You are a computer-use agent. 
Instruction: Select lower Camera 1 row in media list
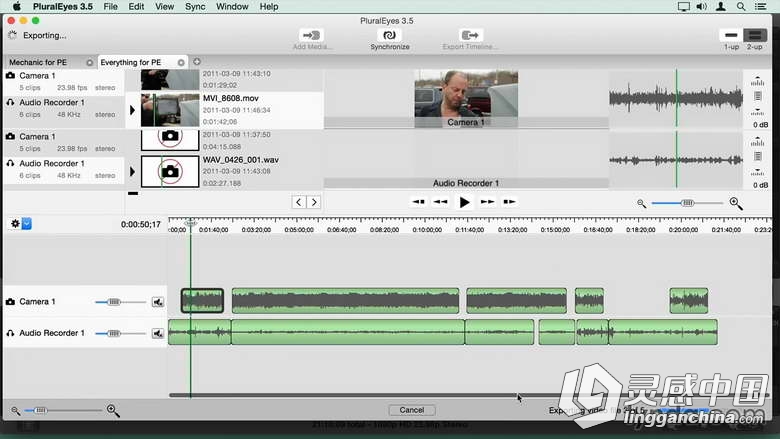(x=64, y=142)
